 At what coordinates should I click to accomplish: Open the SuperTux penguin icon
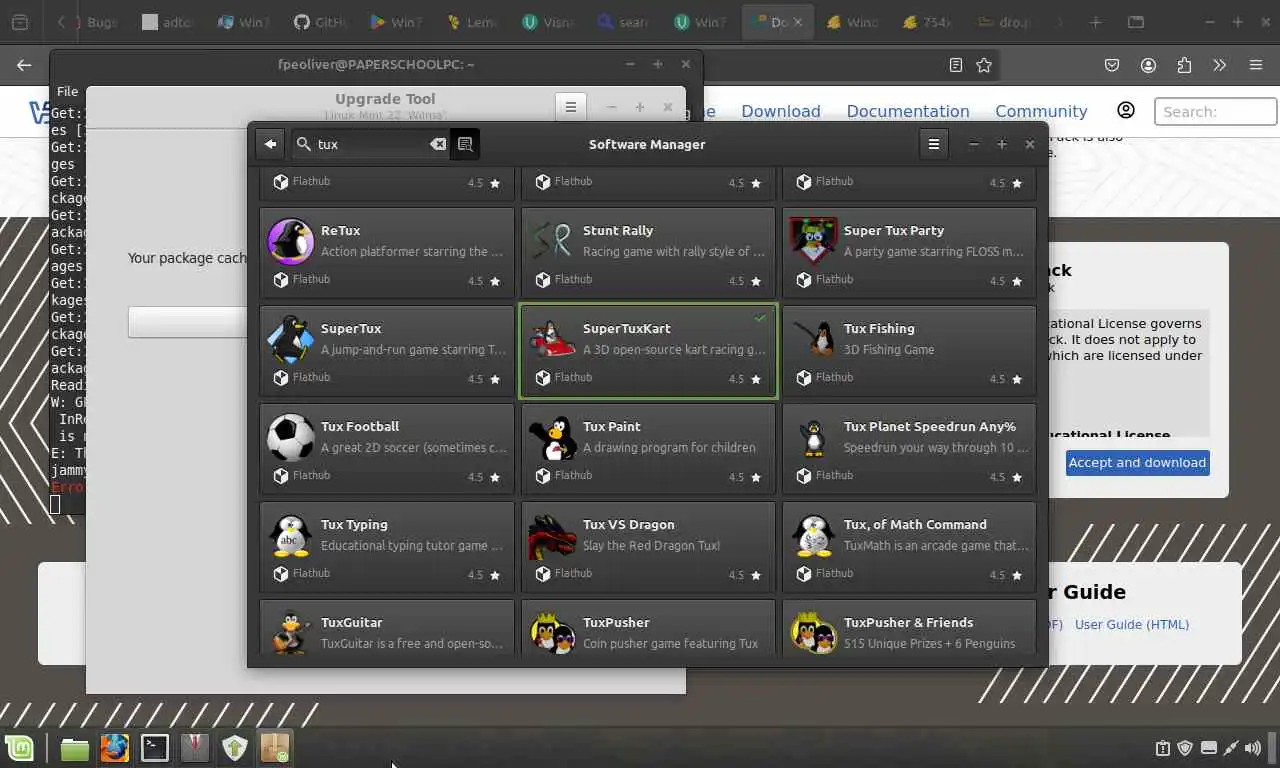pyautogui.click(x=291, y=341)
